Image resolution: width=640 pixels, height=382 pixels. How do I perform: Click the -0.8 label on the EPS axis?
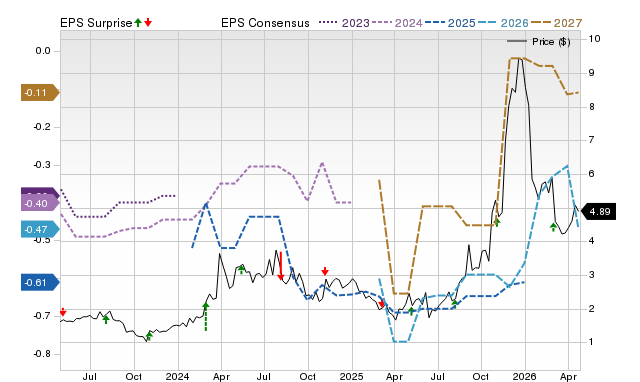(x=42, y=354)
